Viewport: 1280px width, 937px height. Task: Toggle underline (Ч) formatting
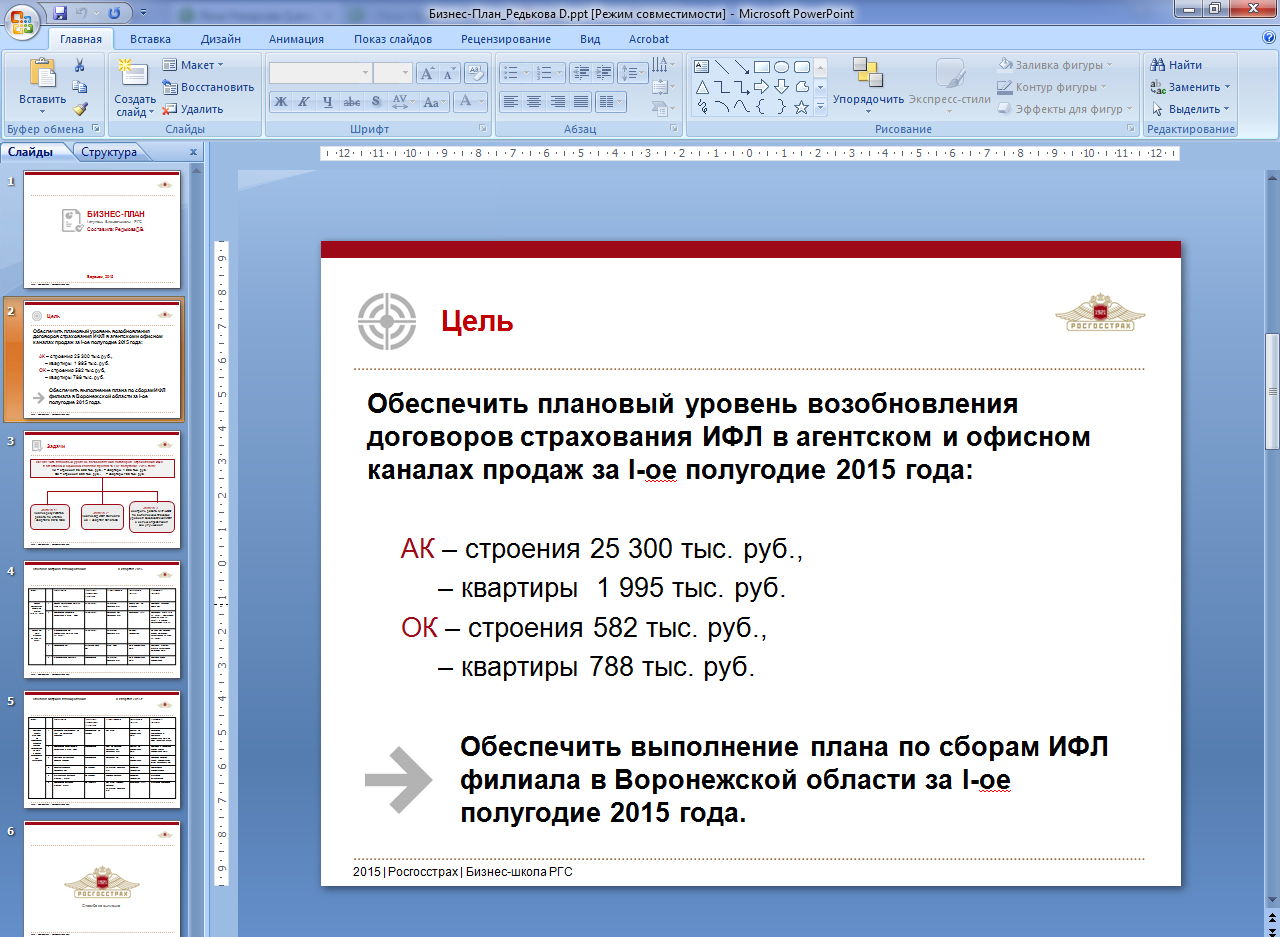[x=328, y=101]
